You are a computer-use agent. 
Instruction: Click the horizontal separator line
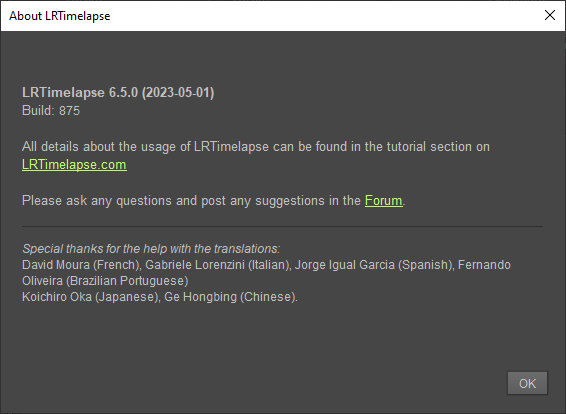click(x=282, y=227)
